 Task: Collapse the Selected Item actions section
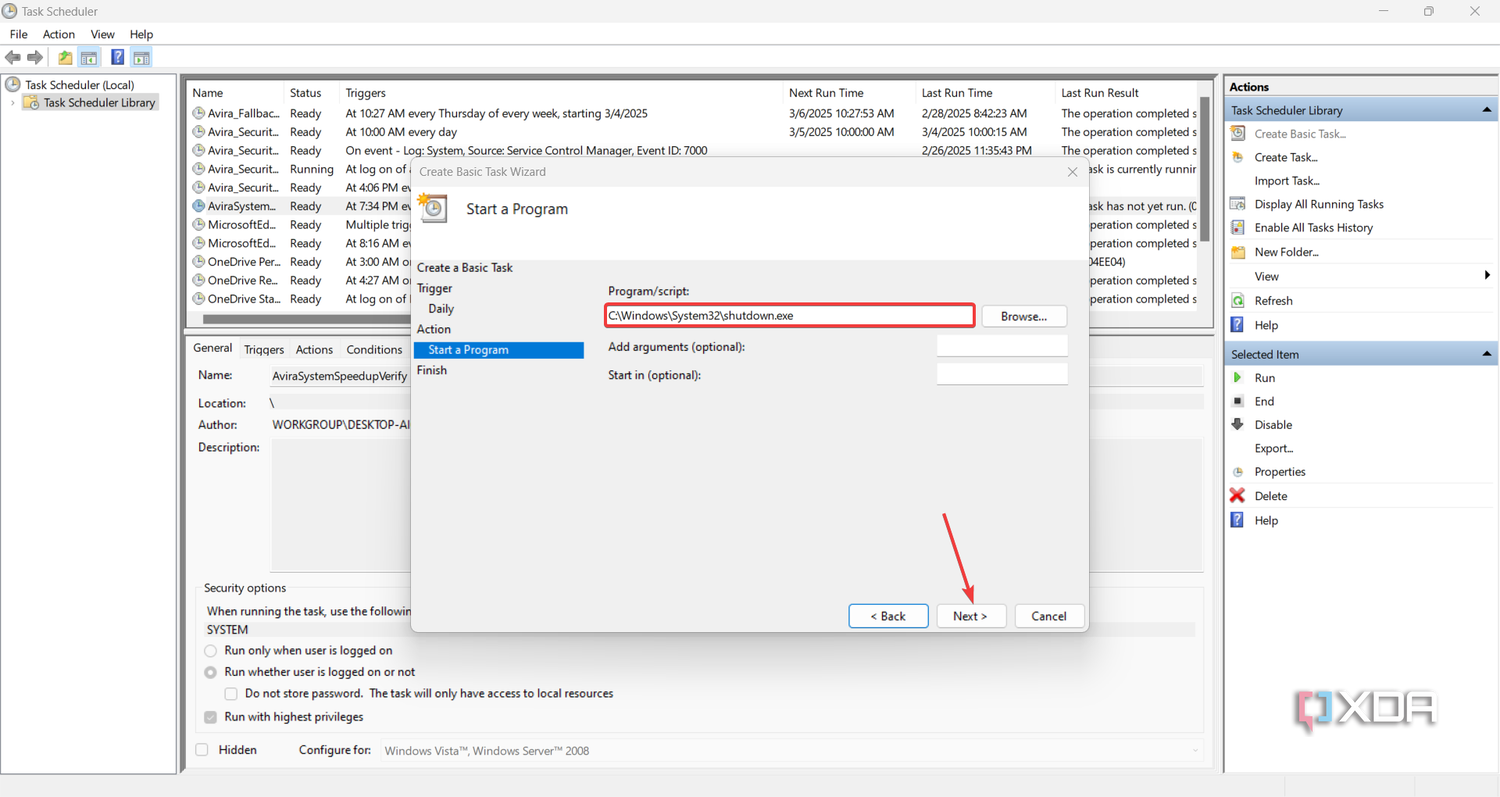[x=1487, y=354]
